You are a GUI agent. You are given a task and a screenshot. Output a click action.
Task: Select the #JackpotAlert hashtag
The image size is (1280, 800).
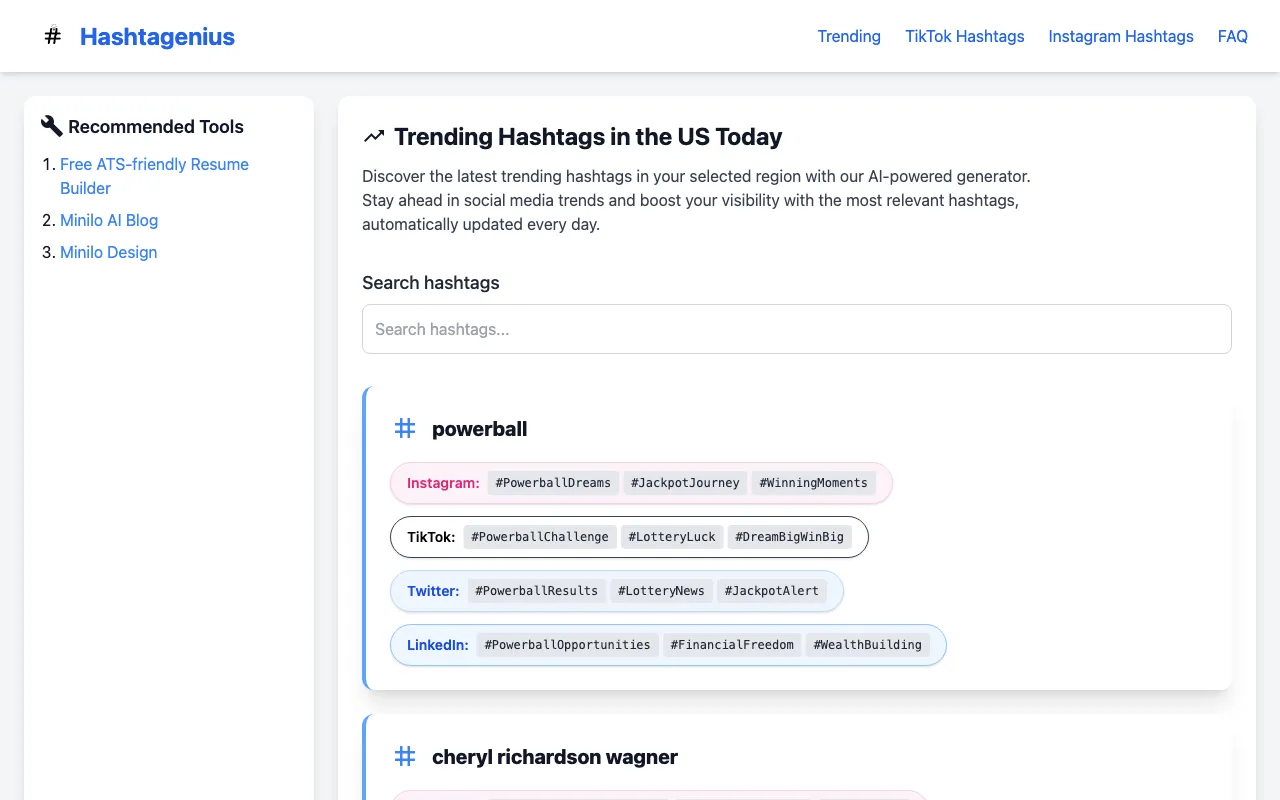click(772, 591)
